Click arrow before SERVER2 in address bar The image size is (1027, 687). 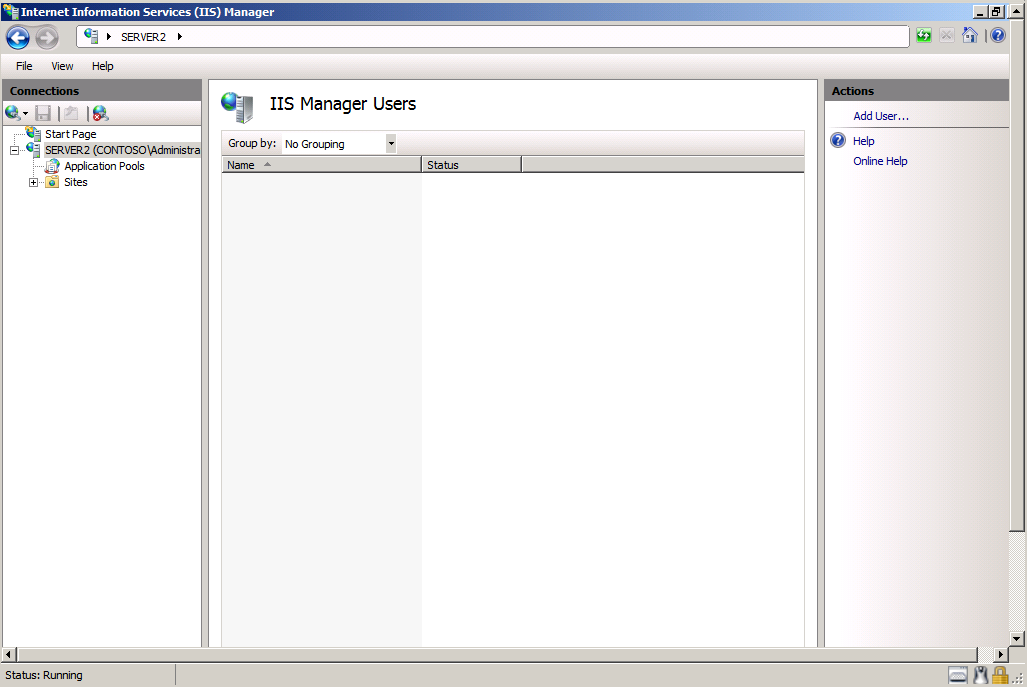tap(109, 37)
